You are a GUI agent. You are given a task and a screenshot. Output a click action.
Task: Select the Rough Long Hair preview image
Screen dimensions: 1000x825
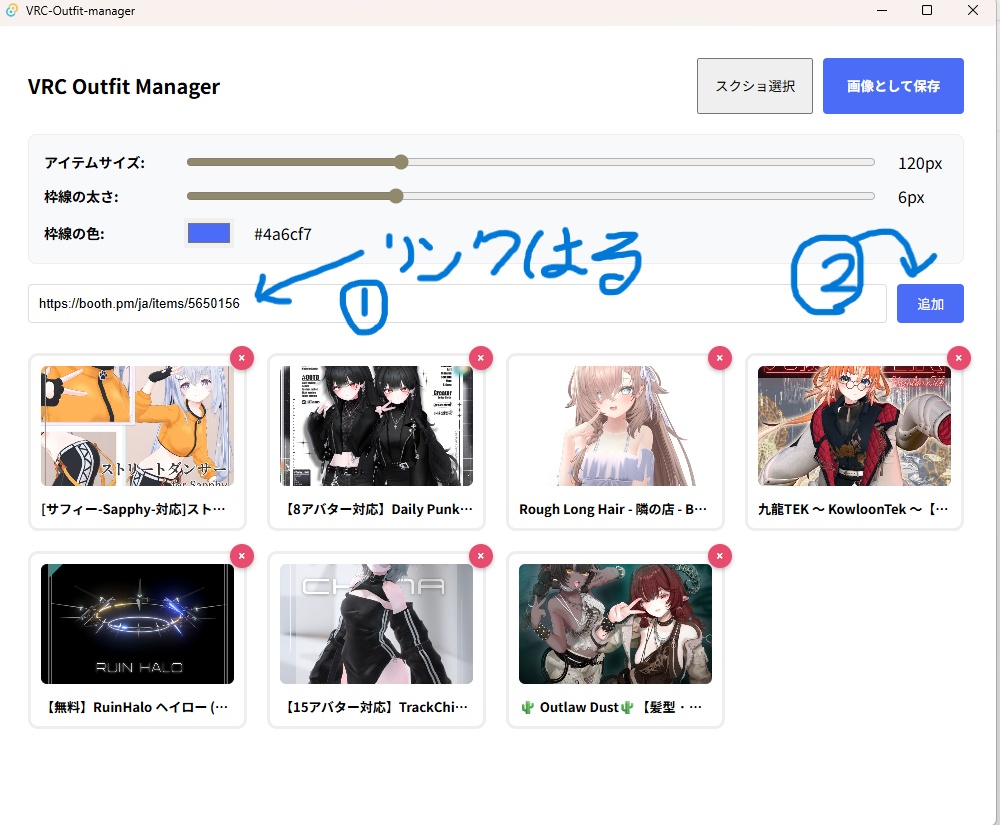point(615,425)
